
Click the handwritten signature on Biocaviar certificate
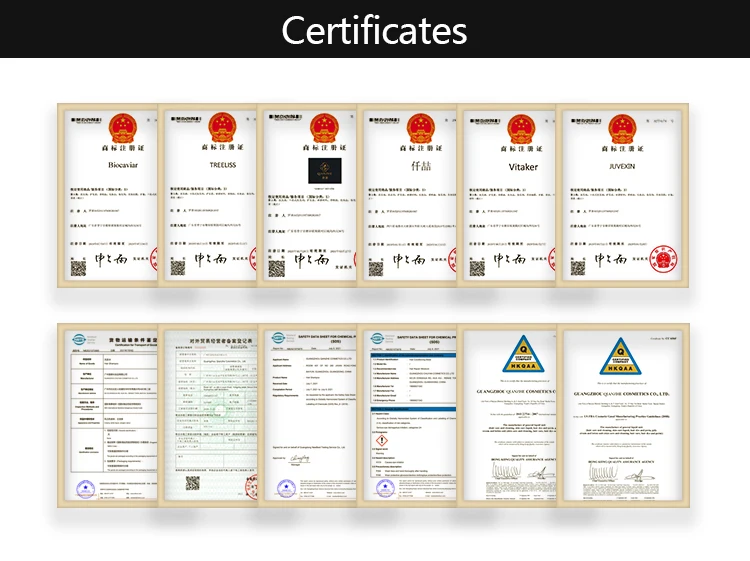pos(111,260)
